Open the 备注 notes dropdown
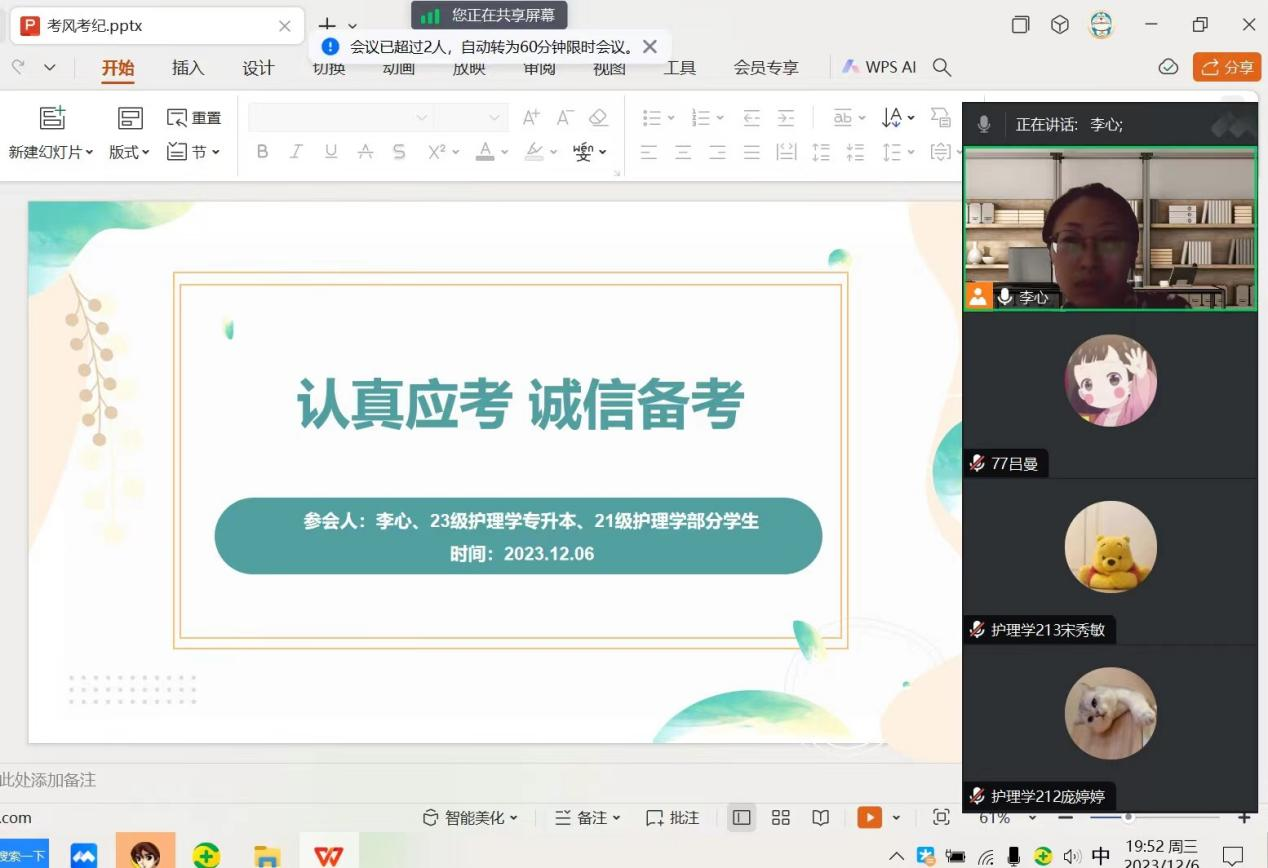 pos(588,818)
